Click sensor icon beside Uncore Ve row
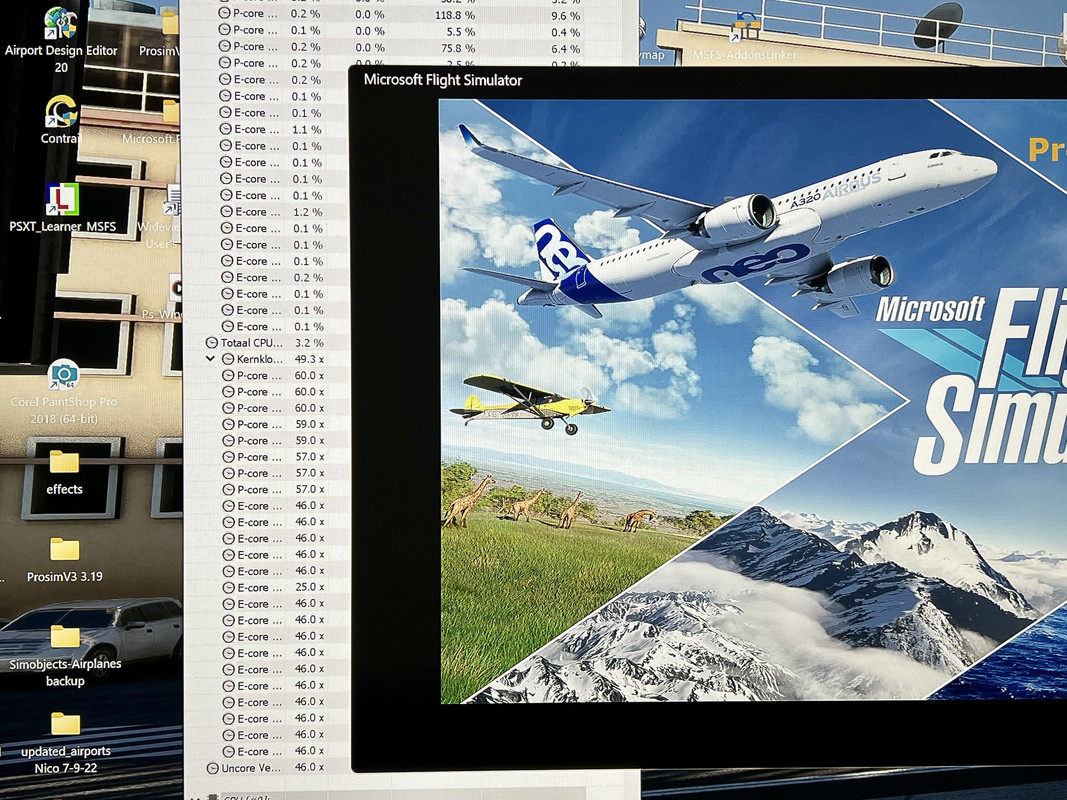1067x800 pixels. pos(212,768)
